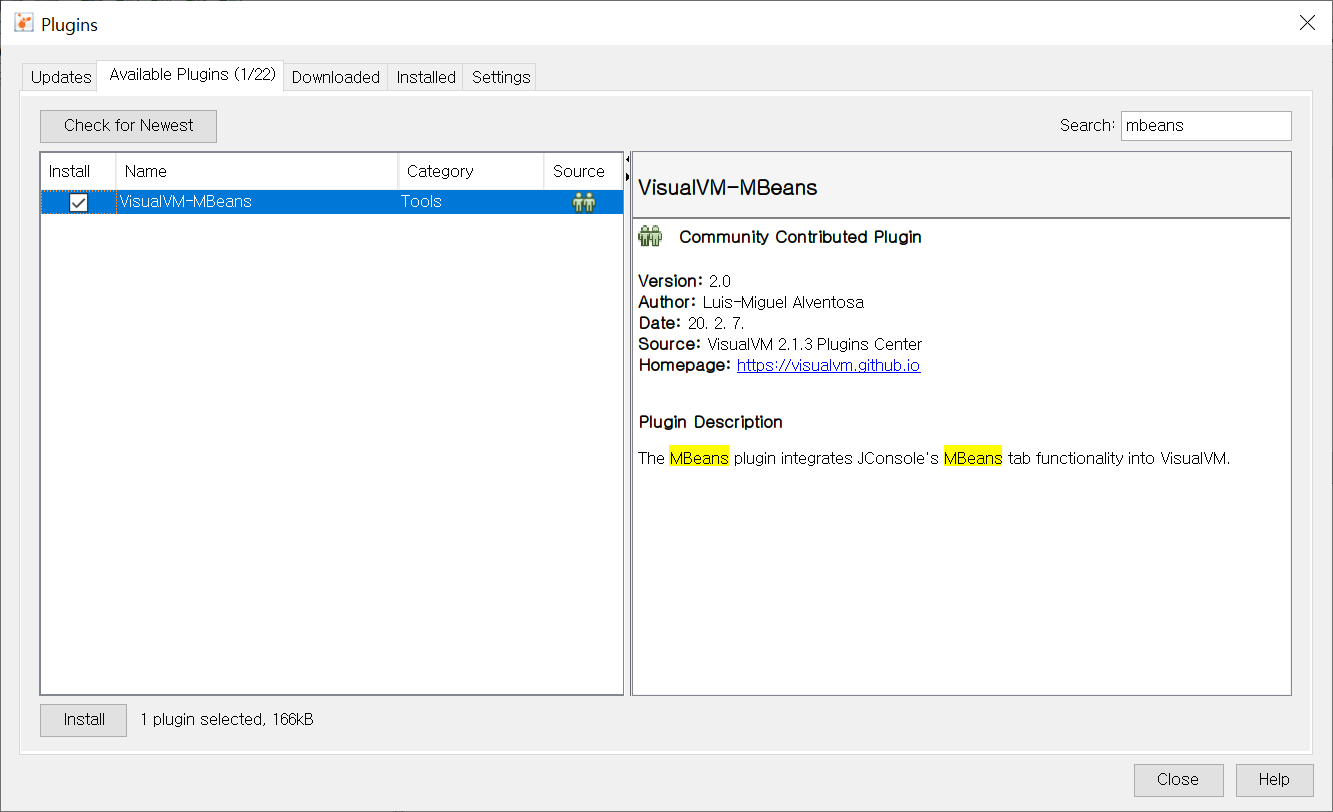Uncheck the VisualVM-MBeans install checkbox
Viewport: 1333px width, 812px height.
[x=78, y=202]
